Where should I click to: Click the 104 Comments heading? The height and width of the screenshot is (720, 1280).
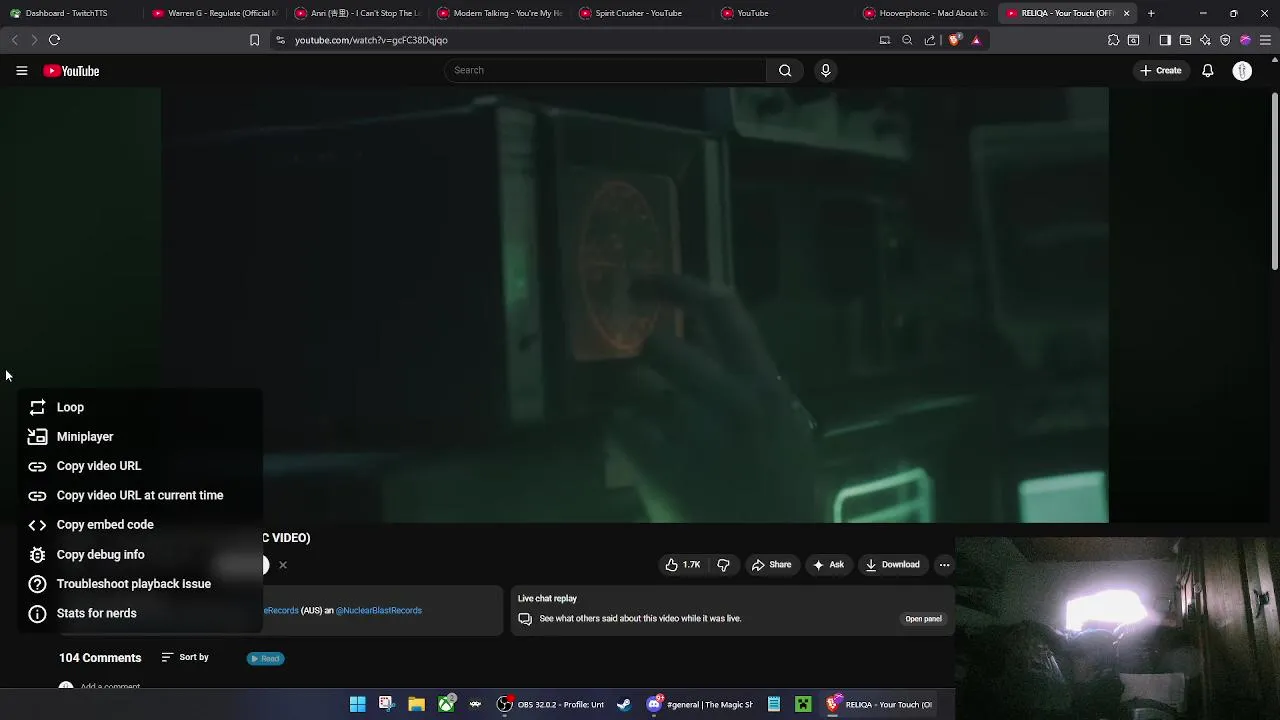(x=100, y=658)
